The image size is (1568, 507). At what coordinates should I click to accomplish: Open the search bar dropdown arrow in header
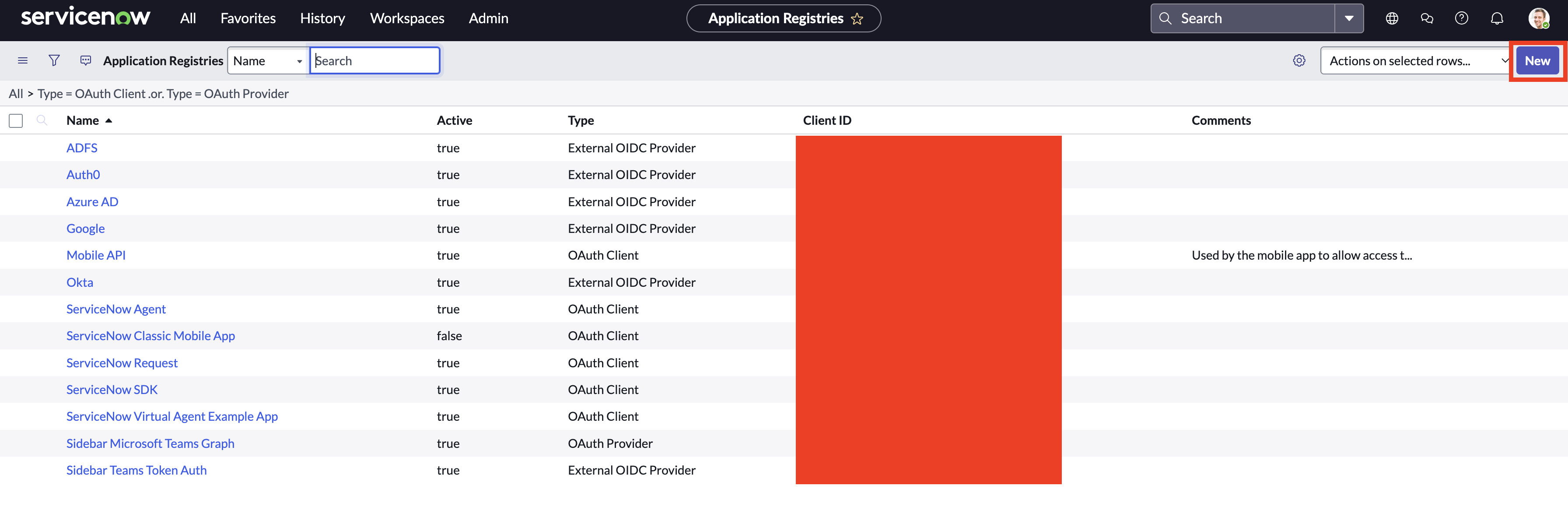(x=1349, y=18)
